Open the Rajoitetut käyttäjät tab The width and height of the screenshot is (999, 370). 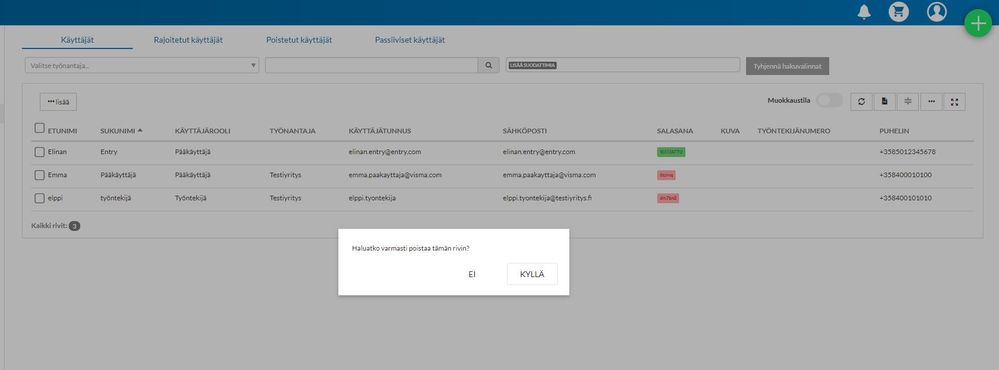(x=188, y=39)
